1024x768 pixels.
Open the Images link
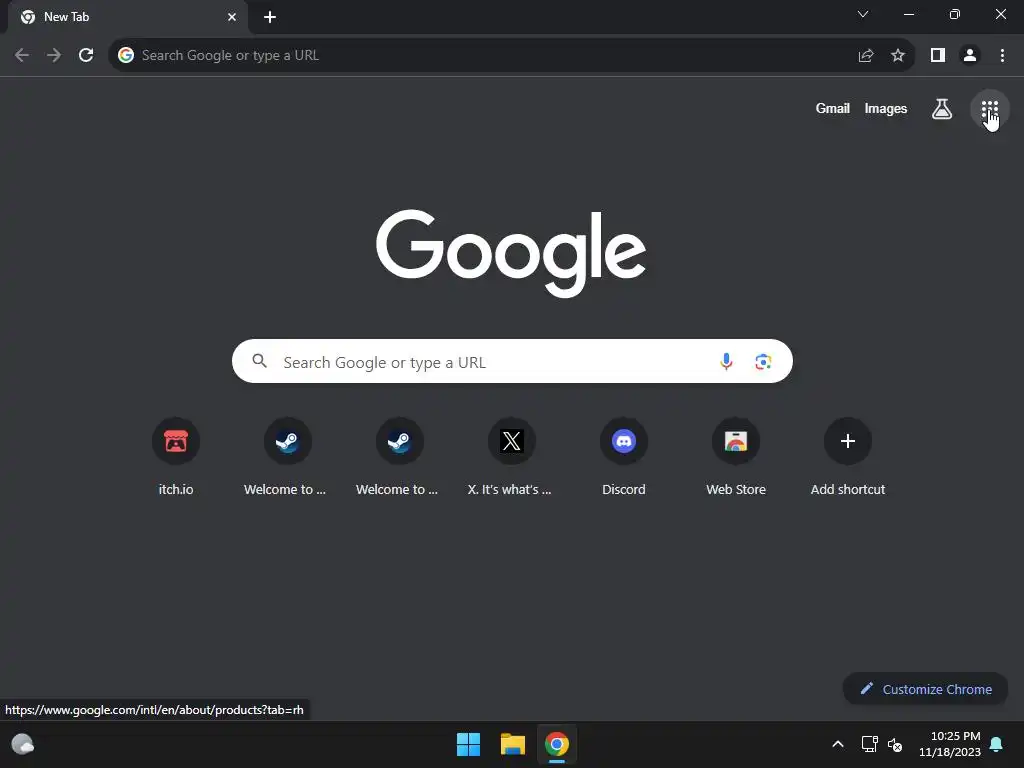pyautogui.click(x=885, y=108)
